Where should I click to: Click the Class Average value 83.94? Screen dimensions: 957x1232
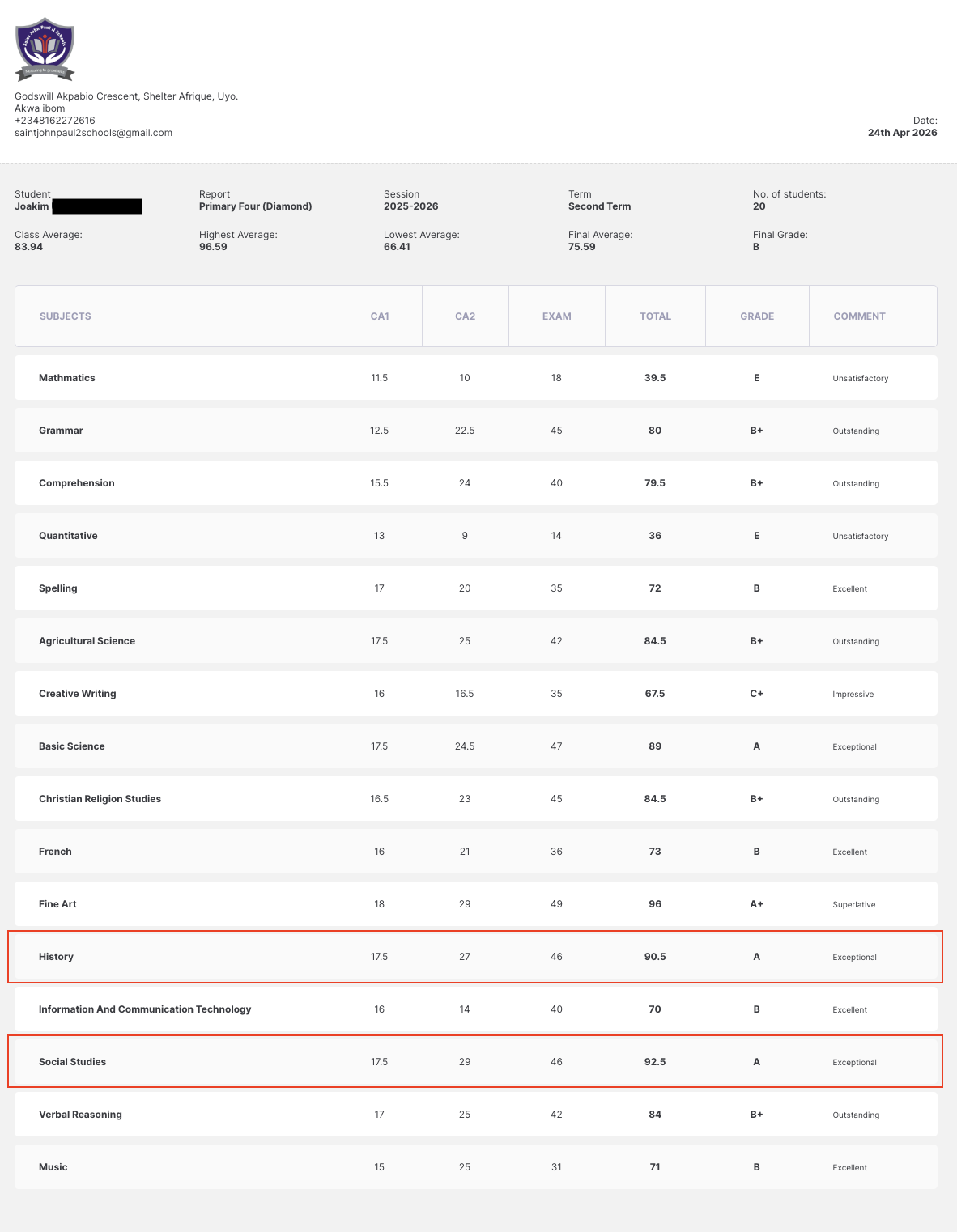(29, 247)
